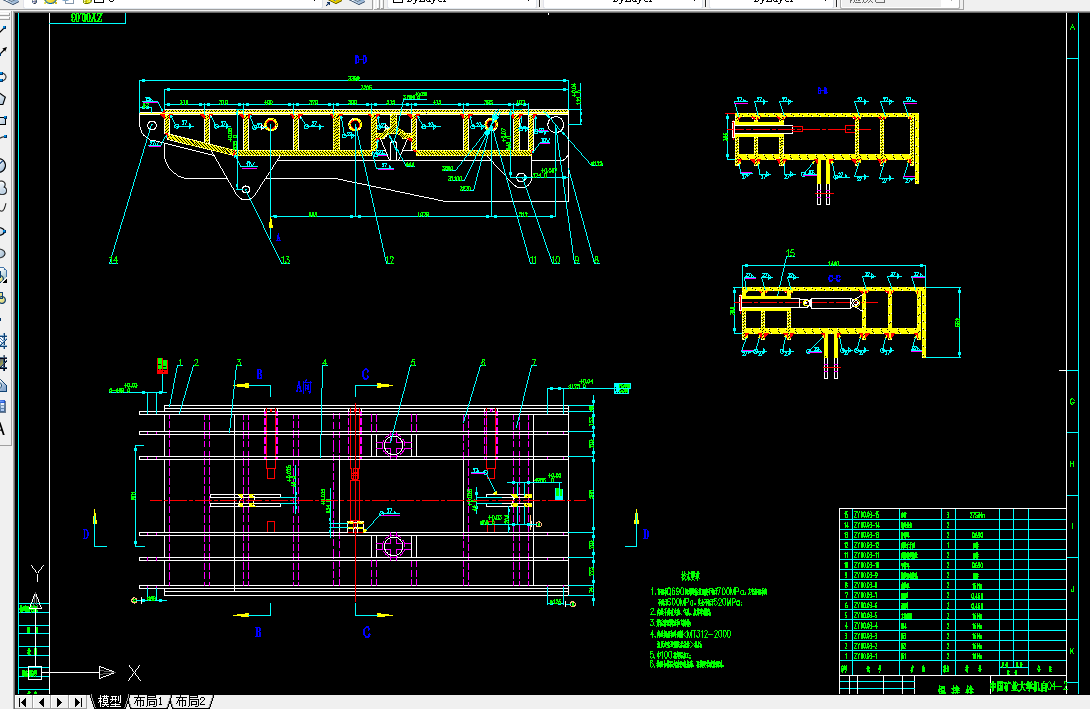Click the KMT312-2000 note text
Screen dimensions: 1090x709
(x=708, y=634)
